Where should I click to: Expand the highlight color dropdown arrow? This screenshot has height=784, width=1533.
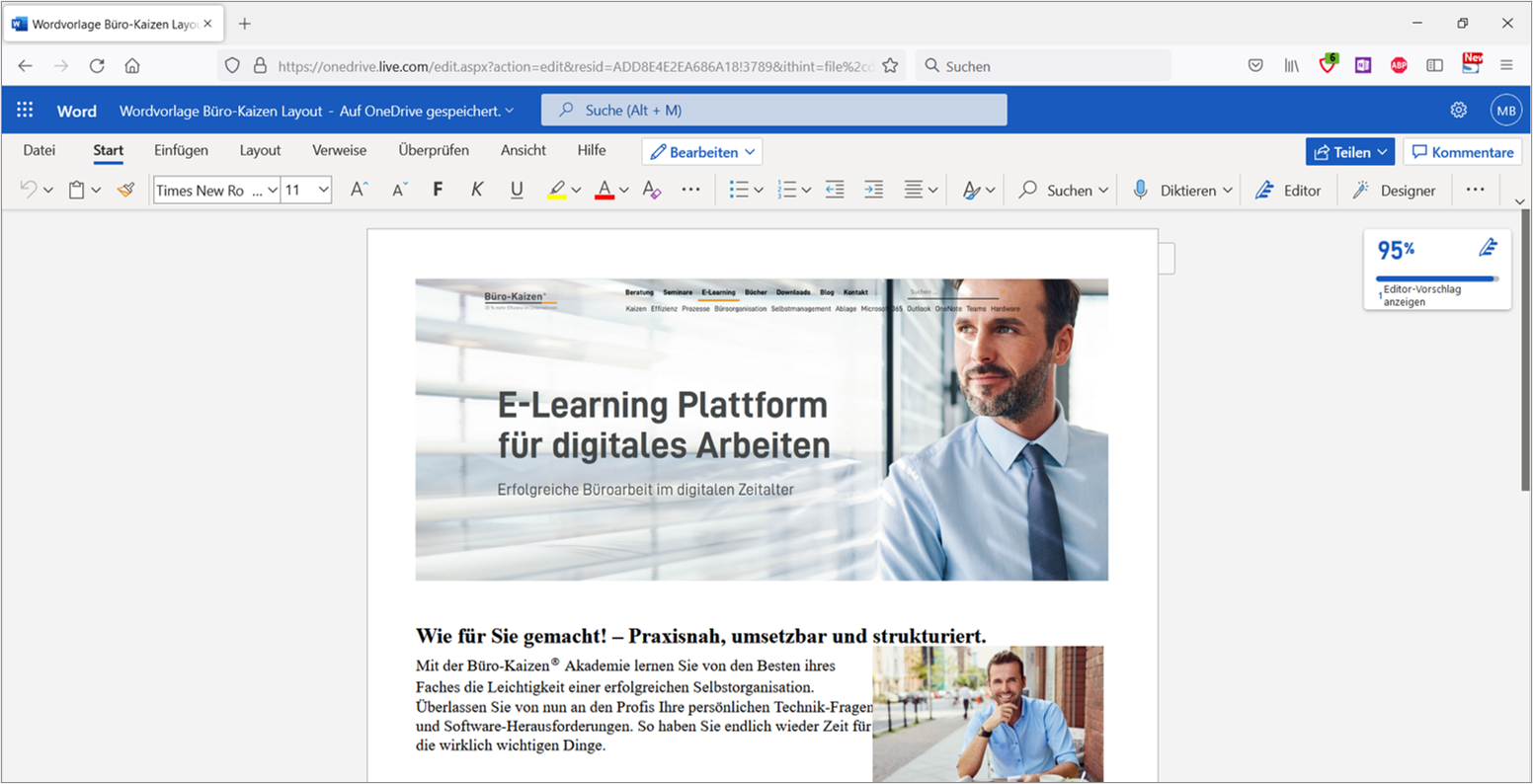pos(576,191)
